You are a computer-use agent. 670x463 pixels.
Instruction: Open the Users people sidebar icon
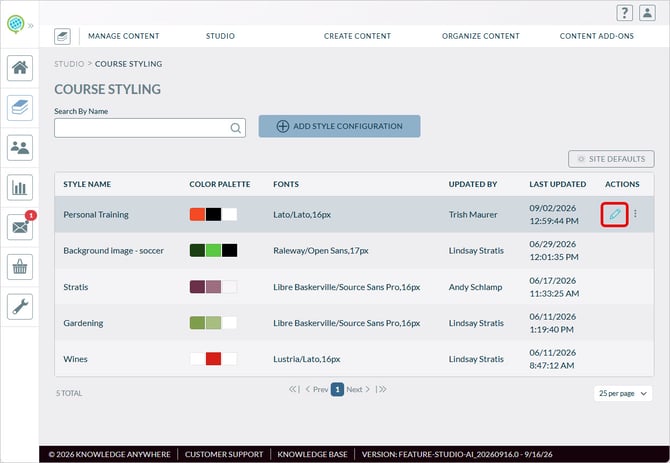coord(20,148)
